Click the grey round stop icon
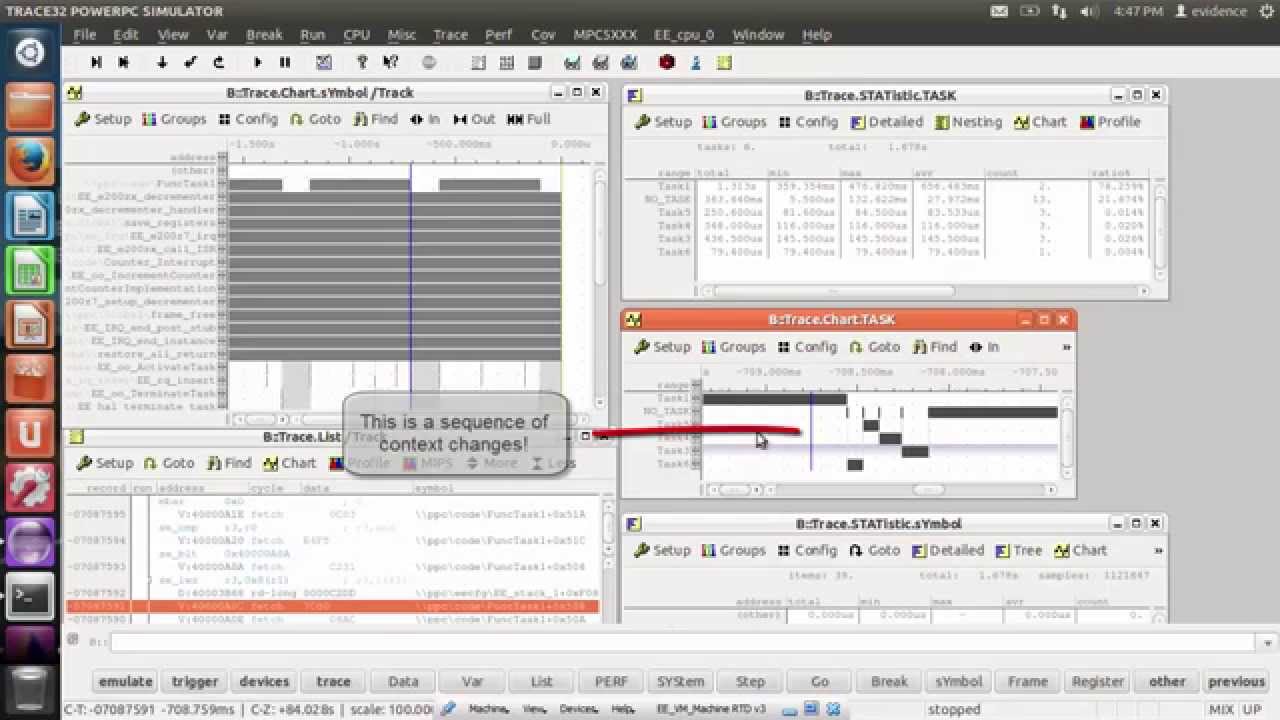This screenshot has width=1280, height=720. tap(429, 62)
